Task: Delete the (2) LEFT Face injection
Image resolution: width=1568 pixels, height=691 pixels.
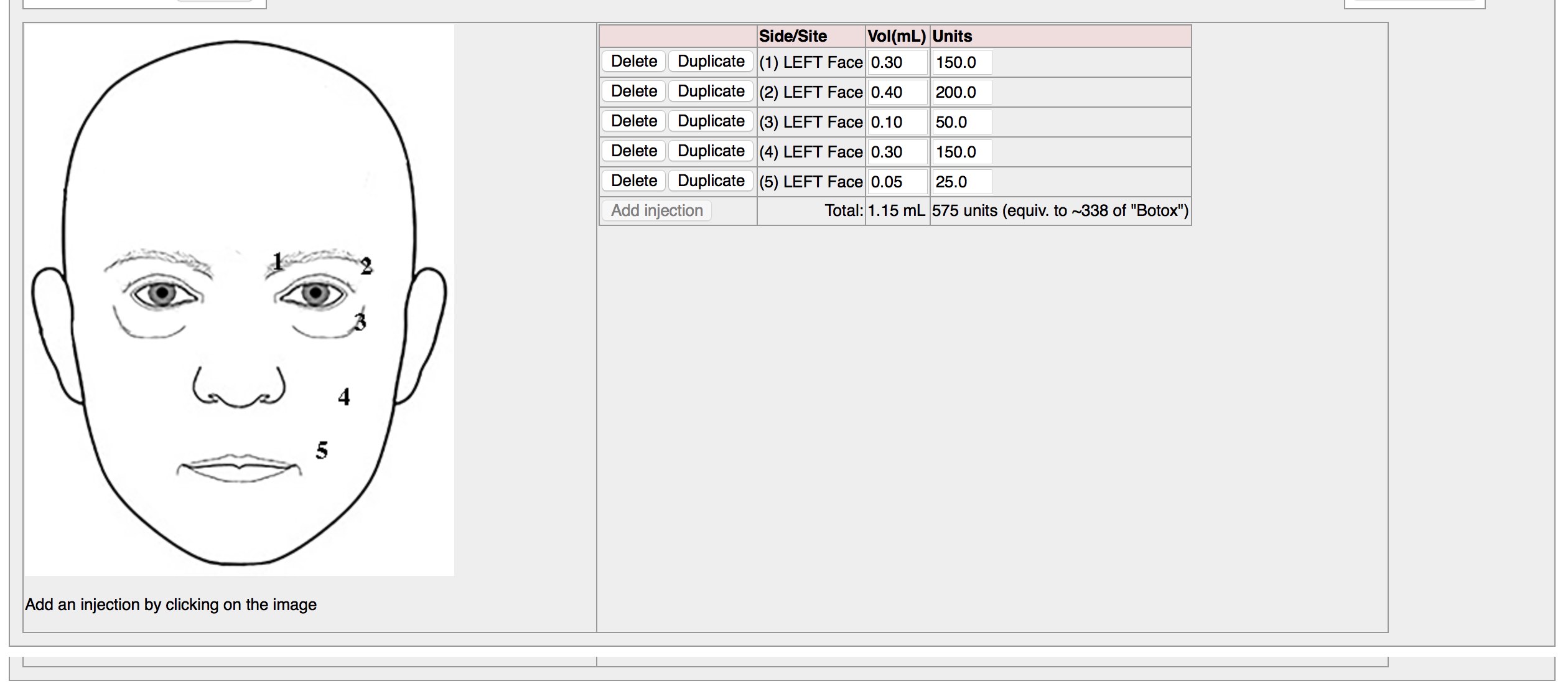Action: (633, 92)
